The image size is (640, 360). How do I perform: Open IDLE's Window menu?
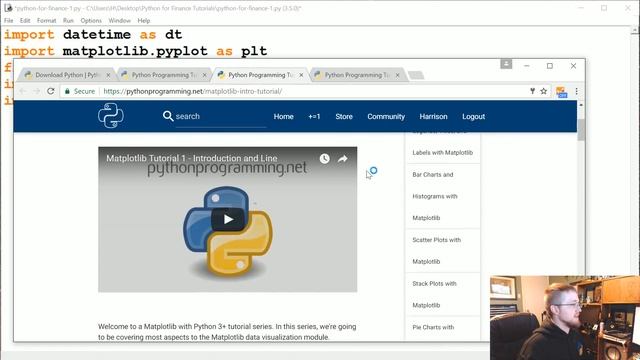point(120,20)
